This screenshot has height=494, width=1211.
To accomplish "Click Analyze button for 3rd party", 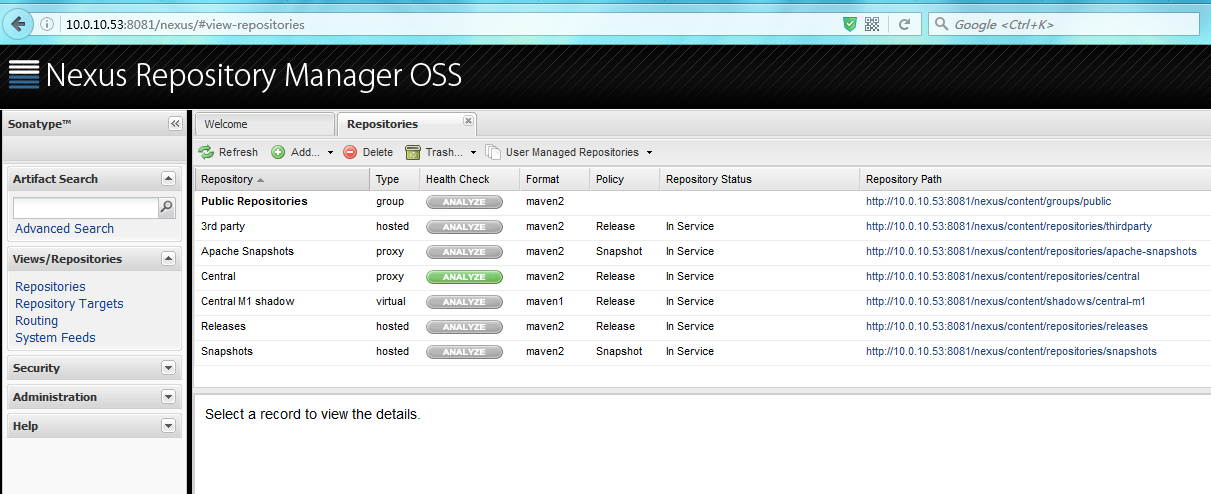I will tap(464, 227).
